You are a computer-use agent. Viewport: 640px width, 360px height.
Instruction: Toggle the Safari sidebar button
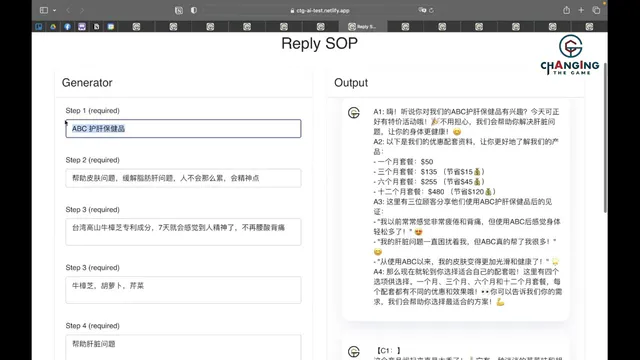tap(44, 10)
